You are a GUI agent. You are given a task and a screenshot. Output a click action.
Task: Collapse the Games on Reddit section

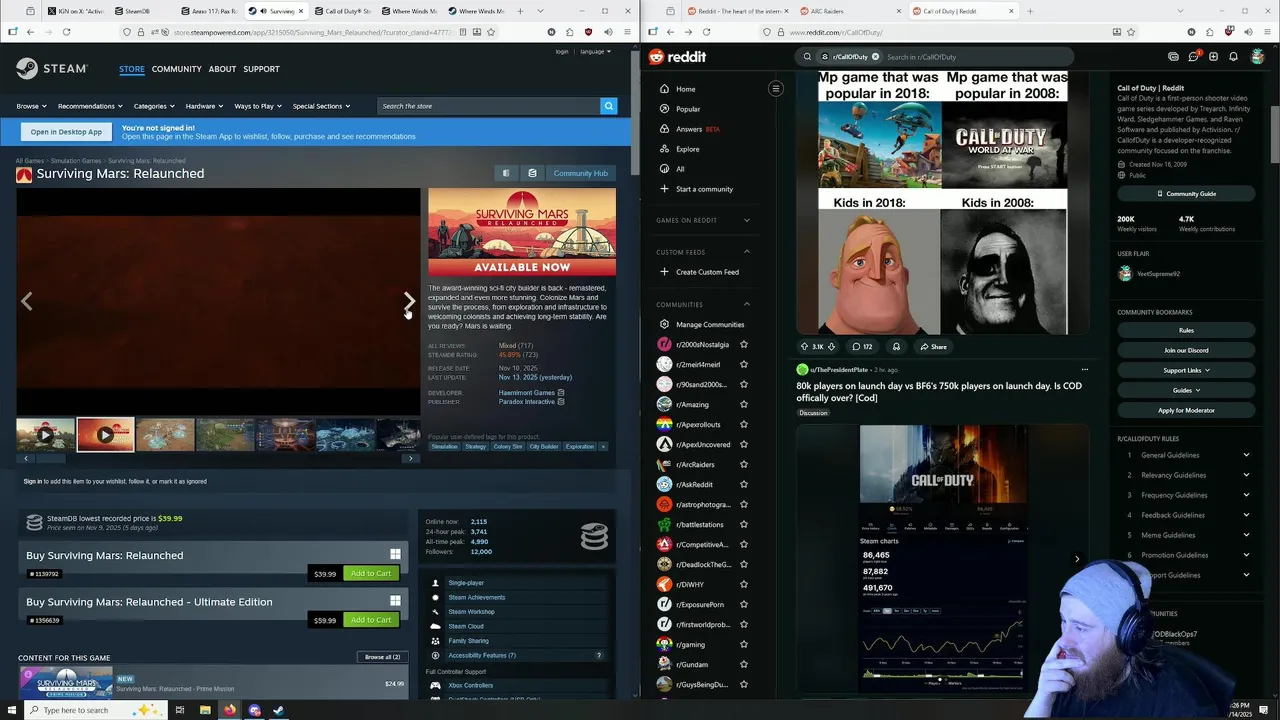[x=746, y=220]
